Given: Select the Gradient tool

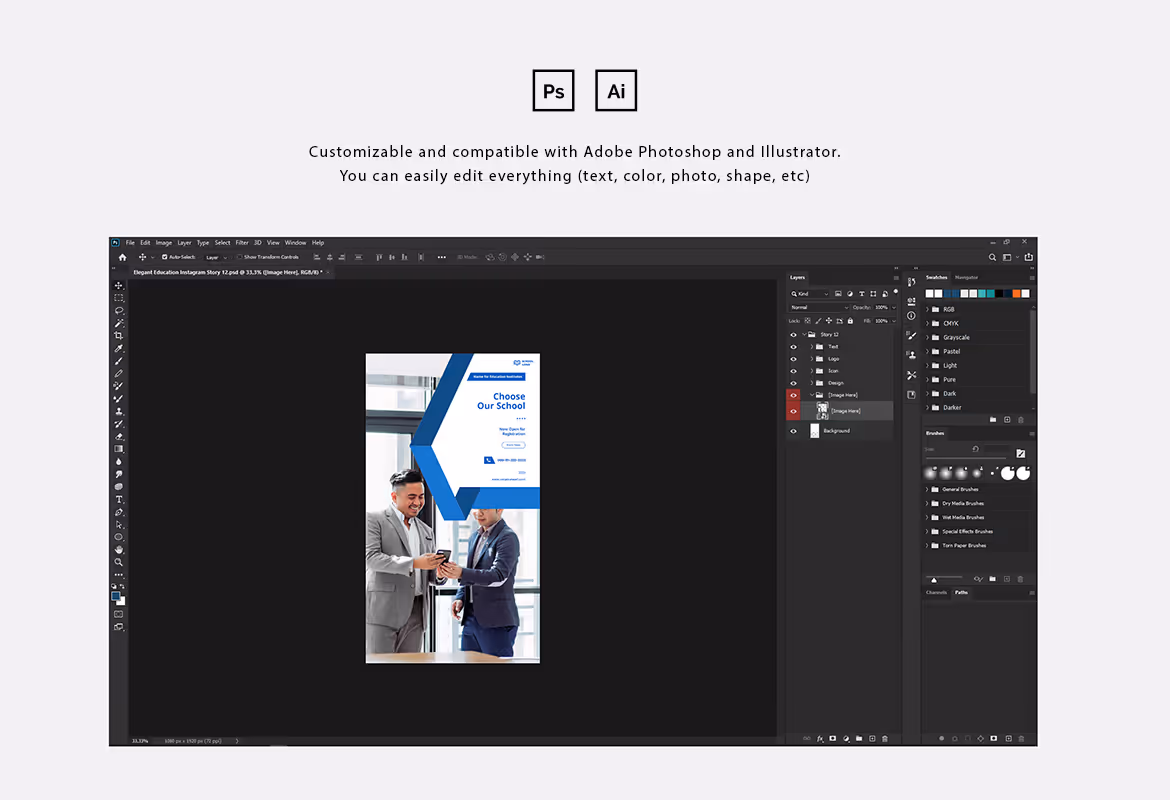Looking at the screenshot, I should [119, 449].
